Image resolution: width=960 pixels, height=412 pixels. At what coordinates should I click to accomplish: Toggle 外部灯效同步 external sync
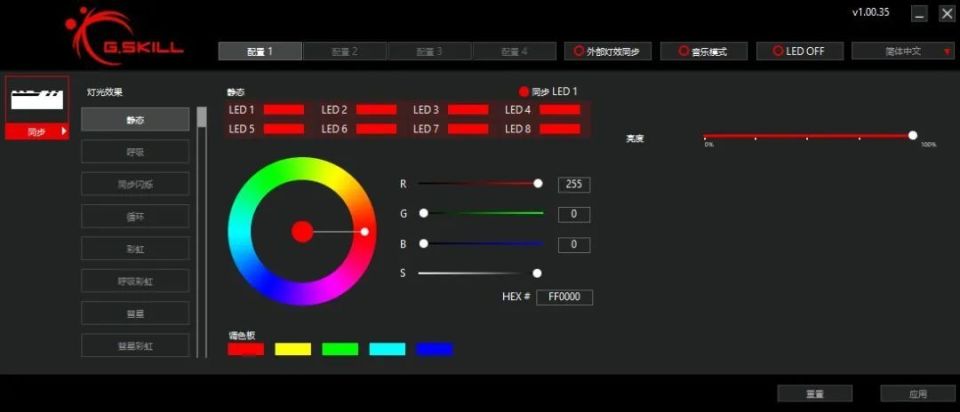(x=607, y=51)
